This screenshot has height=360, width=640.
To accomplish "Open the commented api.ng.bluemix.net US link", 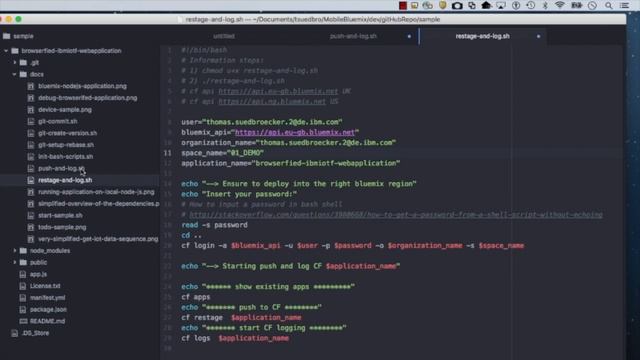I will pyautogui.click(x=272, y=101).
